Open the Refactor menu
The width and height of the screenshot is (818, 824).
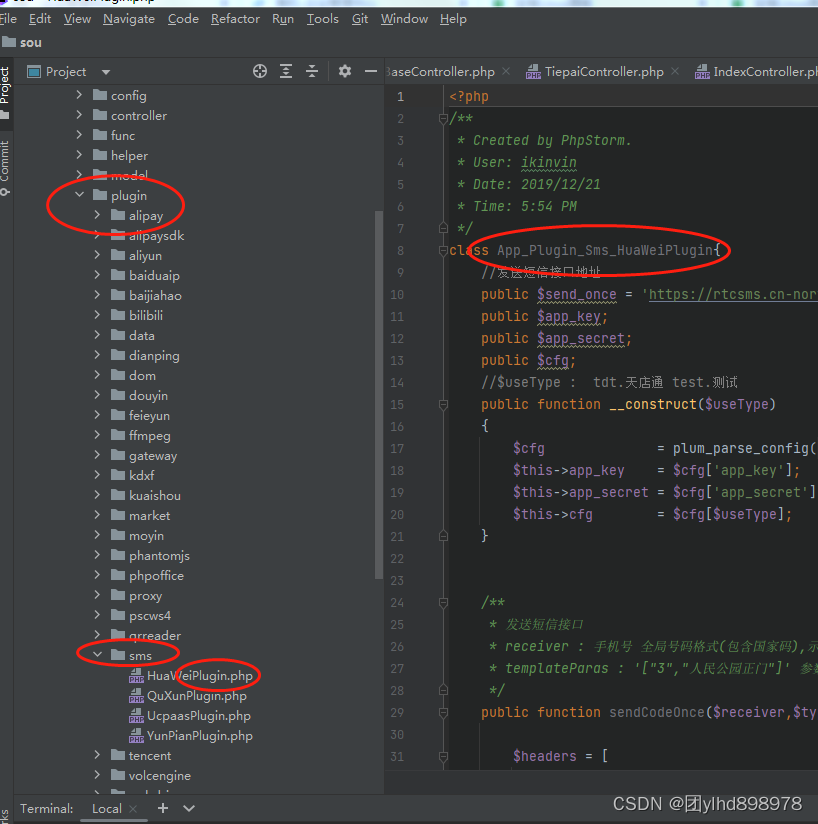[x=235, y=19]
